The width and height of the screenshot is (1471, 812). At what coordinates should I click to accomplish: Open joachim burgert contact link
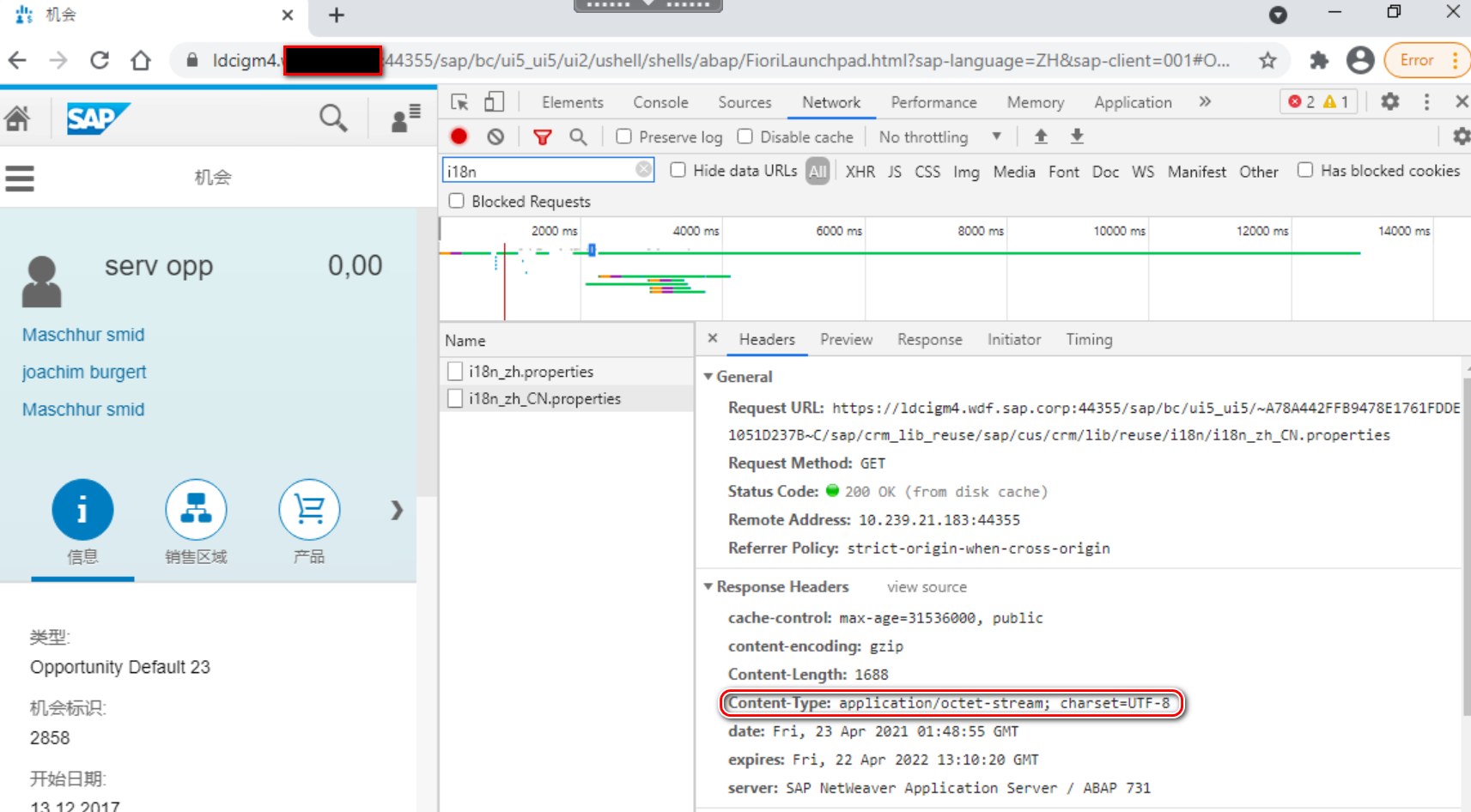(84, 372)
